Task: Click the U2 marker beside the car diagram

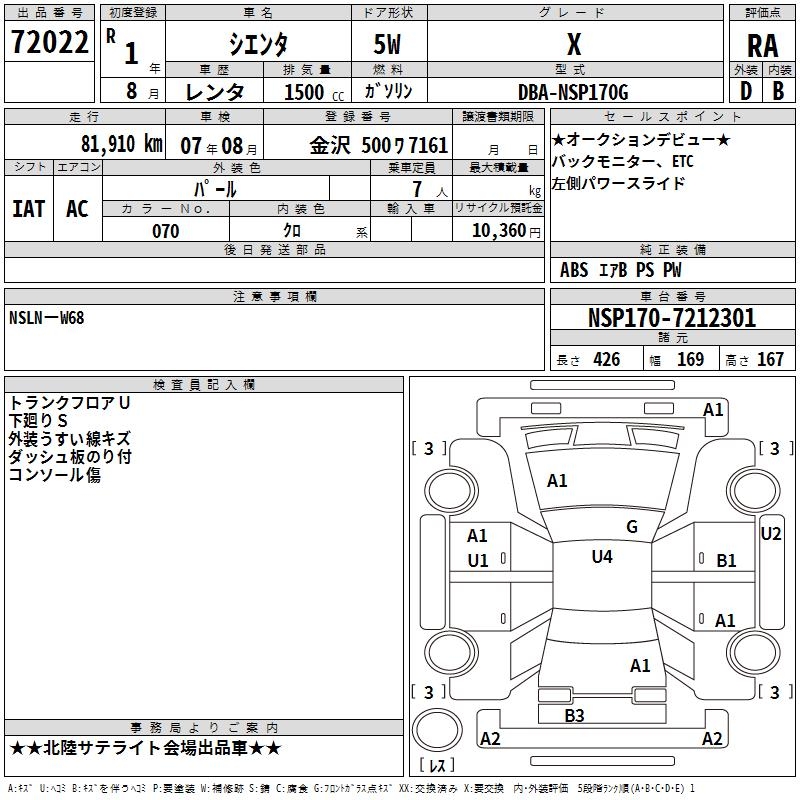Action: [770, 533]
